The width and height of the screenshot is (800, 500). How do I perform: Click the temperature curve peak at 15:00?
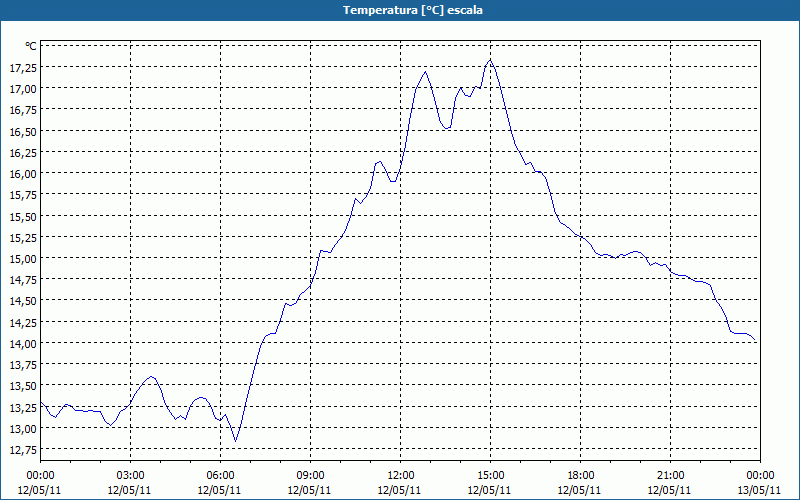tap(490, 60)
